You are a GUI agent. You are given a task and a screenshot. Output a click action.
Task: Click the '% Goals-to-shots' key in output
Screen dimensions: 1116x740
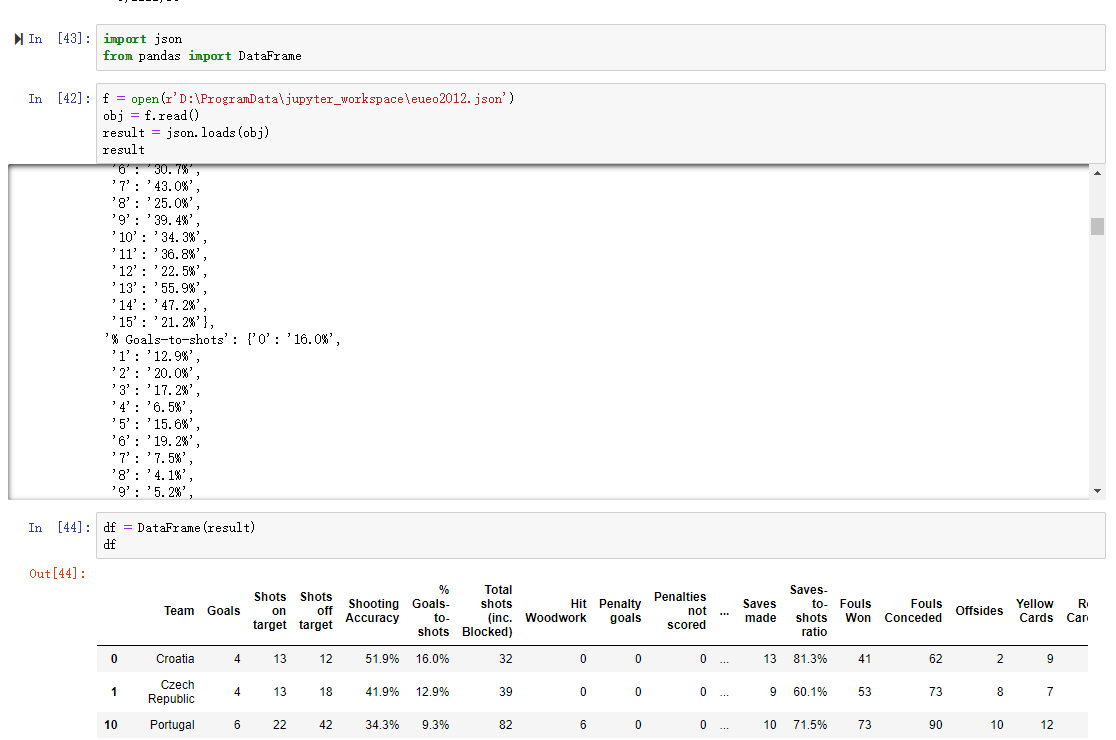point(167,340)
